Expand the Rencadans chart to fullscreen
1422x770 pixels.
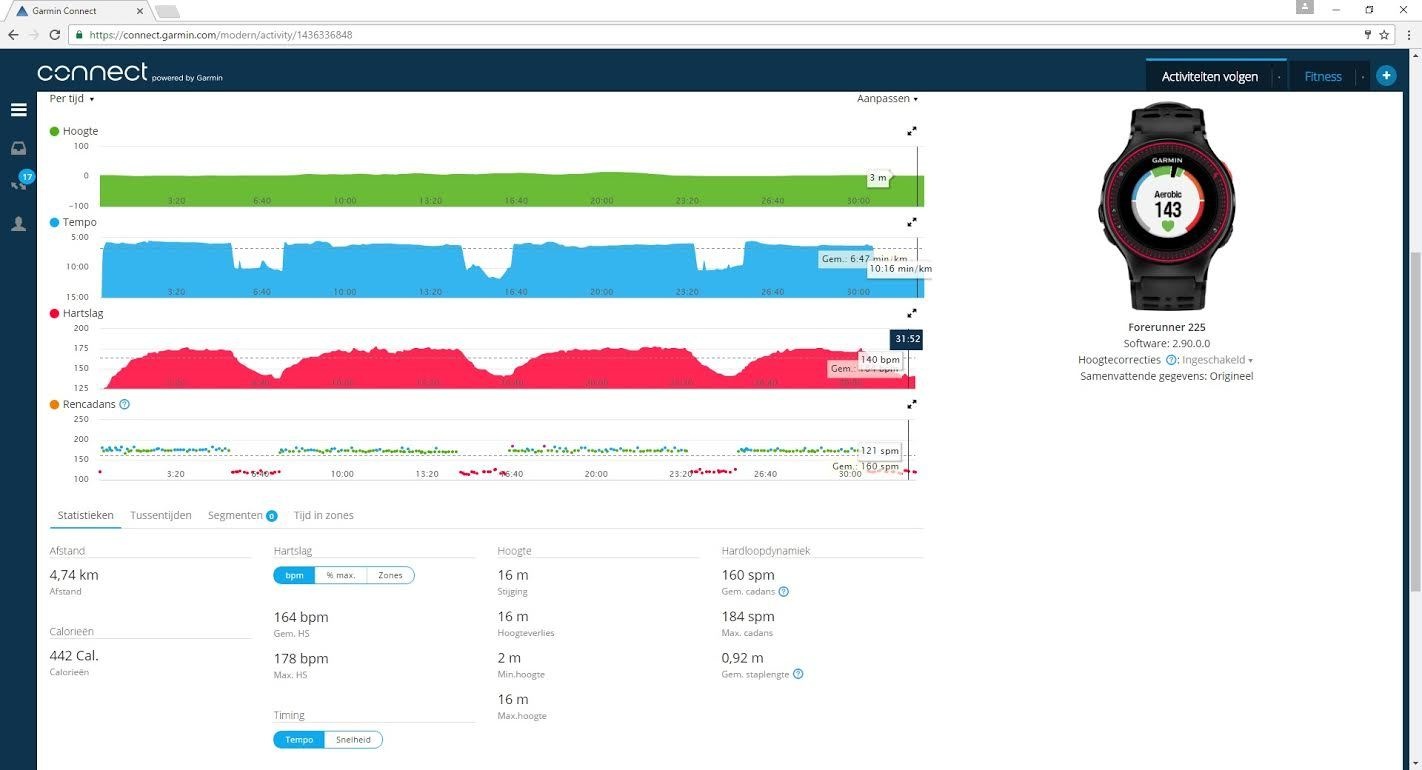[x=912, y=404]
